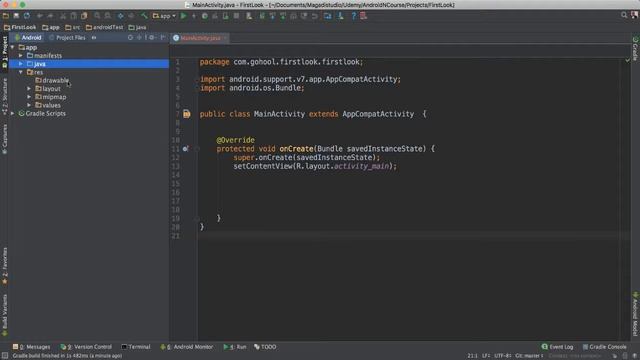The image size is (640, 360).
Task: Click the UTF-8 encoding in status bar
Action: click(502, 356)
